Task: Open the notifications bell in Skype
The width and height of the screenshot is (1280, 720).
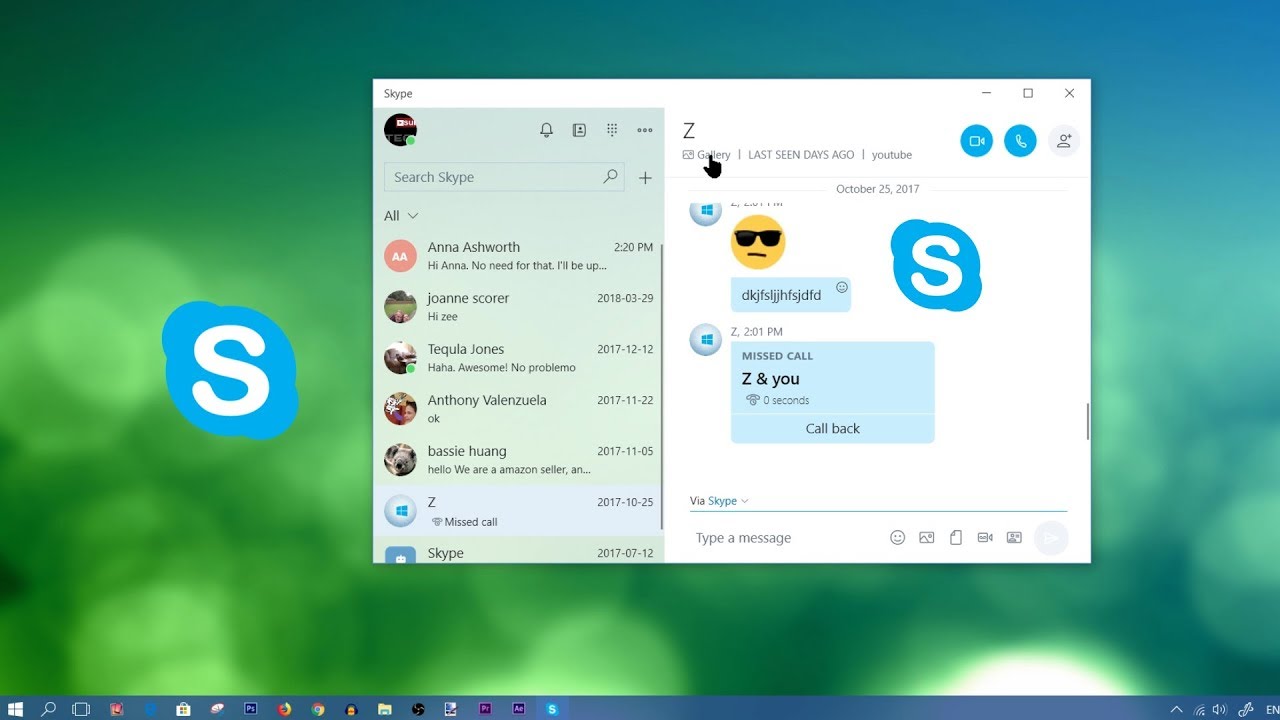Action: (546, 130)
